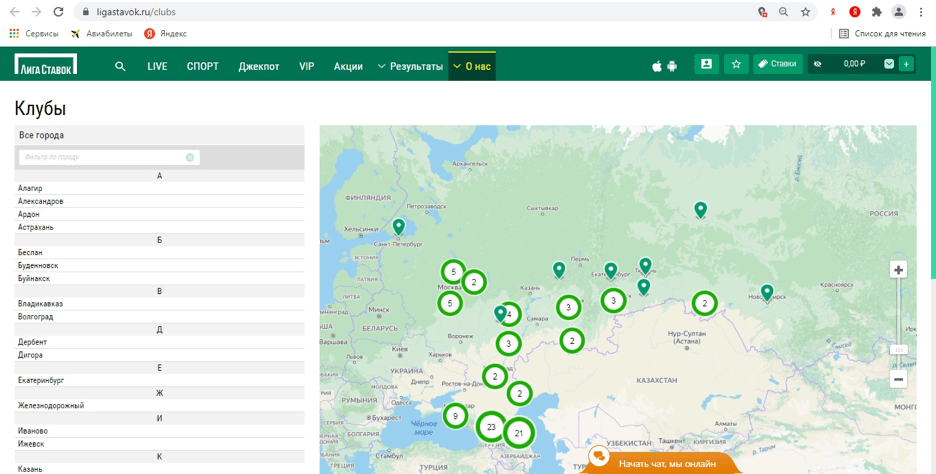This screenshot has height=474, width=936.
Task: Expand the О нас dropdown menu
Action: (x=472, y=66)
